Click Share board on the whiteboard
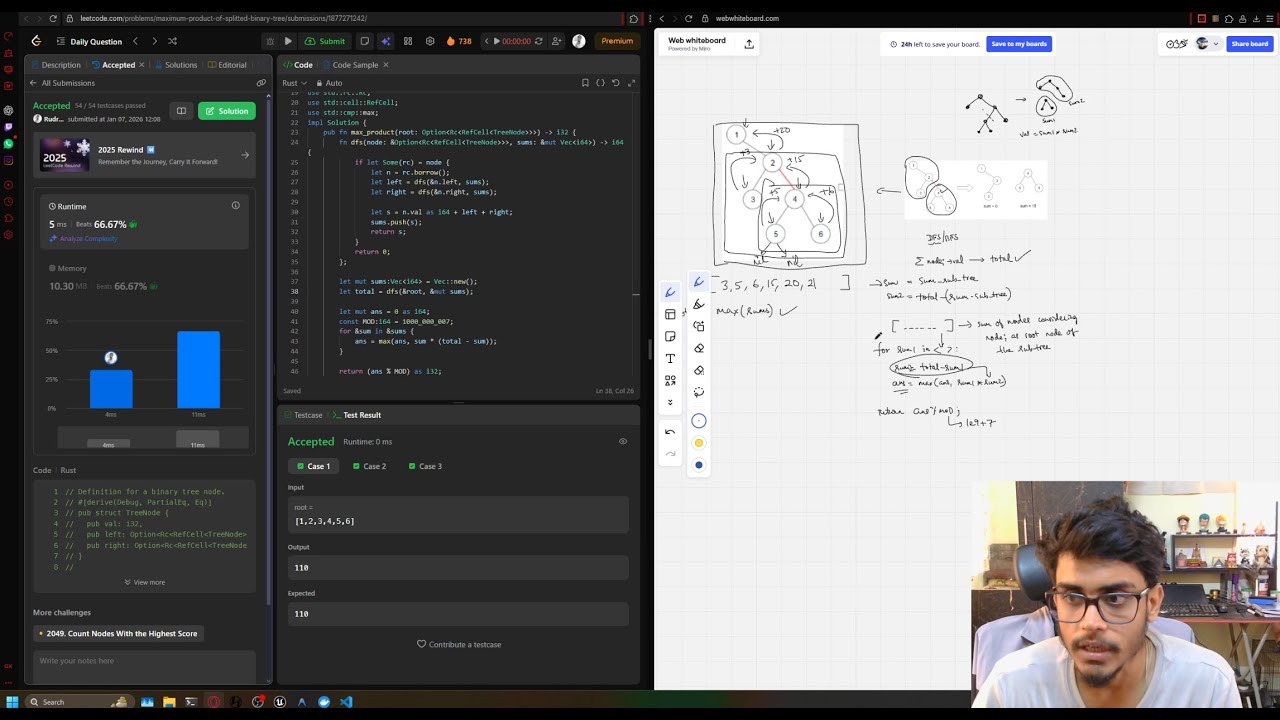This screenshot has height=720, width=1280. pyautogui.click(x=1250, y=44)
